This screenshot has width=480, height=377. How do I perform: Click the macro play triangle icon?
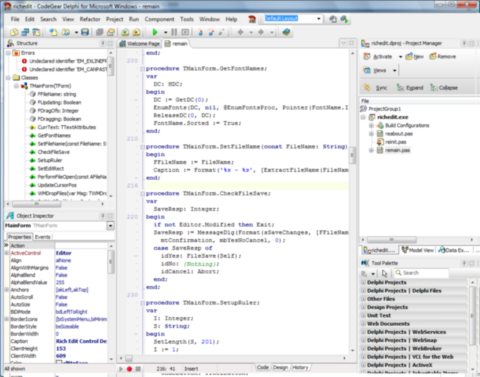[121, 369]
